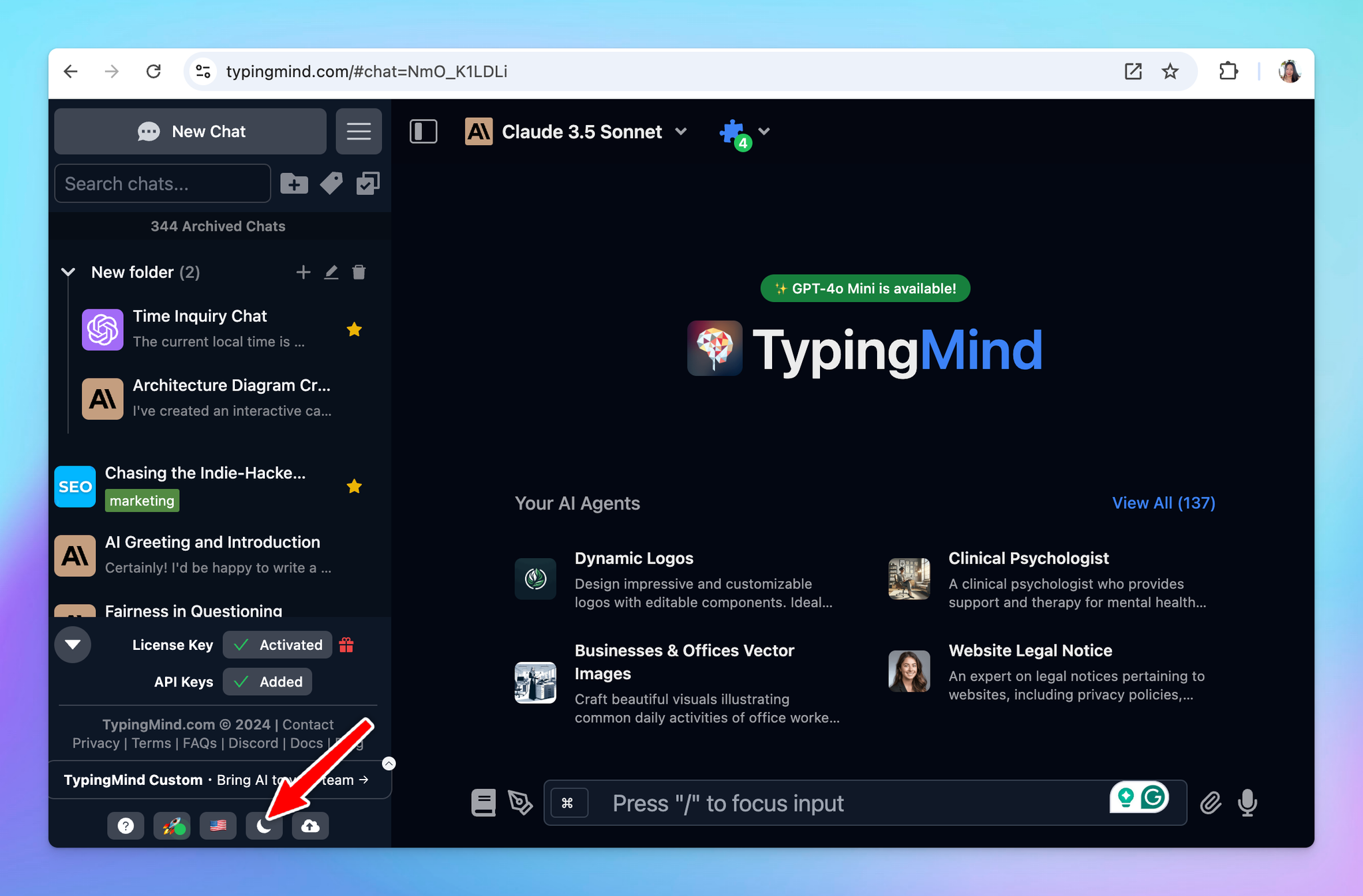Start voice input with microphone icon
Screen dimensions: 1363x896
pyautogui.click(x=1247, y=803)
